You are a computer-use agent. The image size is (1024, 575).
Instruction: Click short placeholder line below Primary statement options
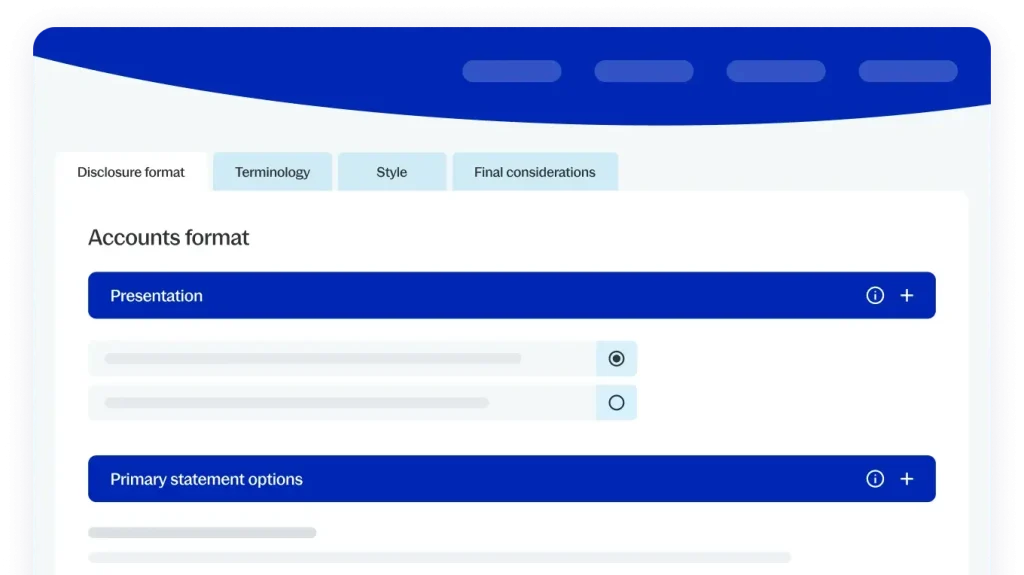coord(202,533)
